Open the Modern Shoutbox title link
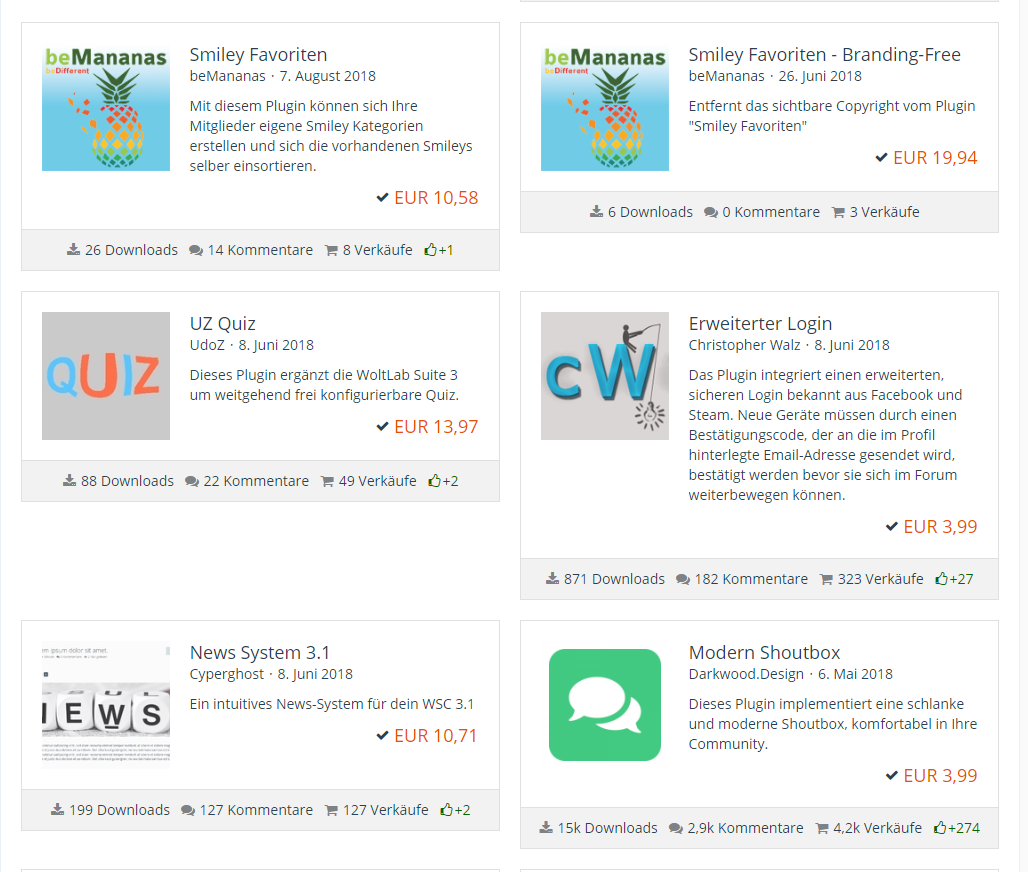The image size is (1028, 872). coord(764,653)
